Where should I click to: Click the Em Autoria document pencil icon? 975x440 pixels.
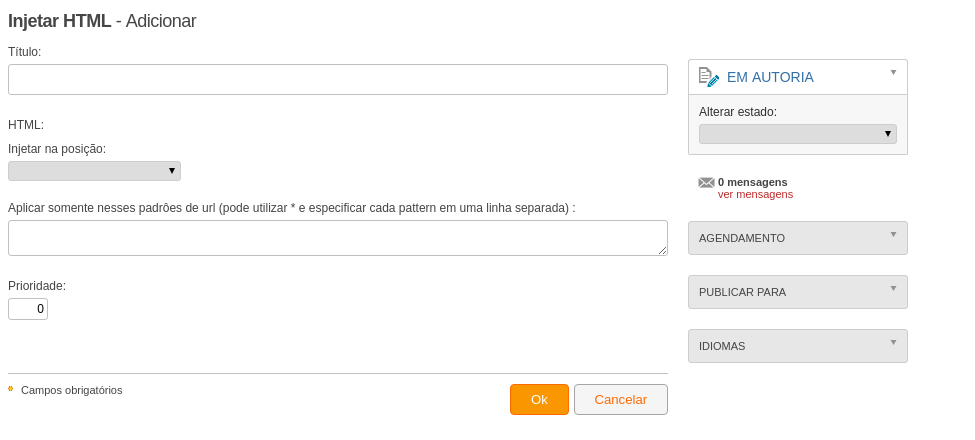click(x=709, y=77)
